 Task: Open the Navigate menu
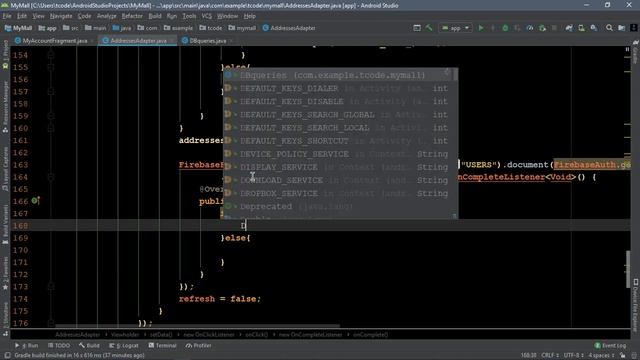[x=61, y=16]
